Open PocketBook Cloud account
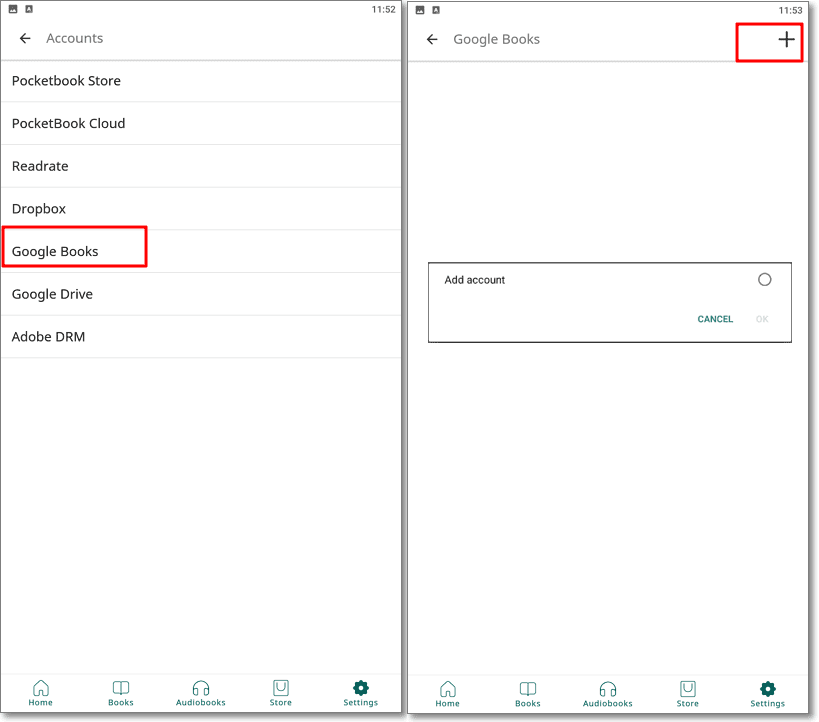Viewport: 819px width, 722px height. tap(201, 123)
